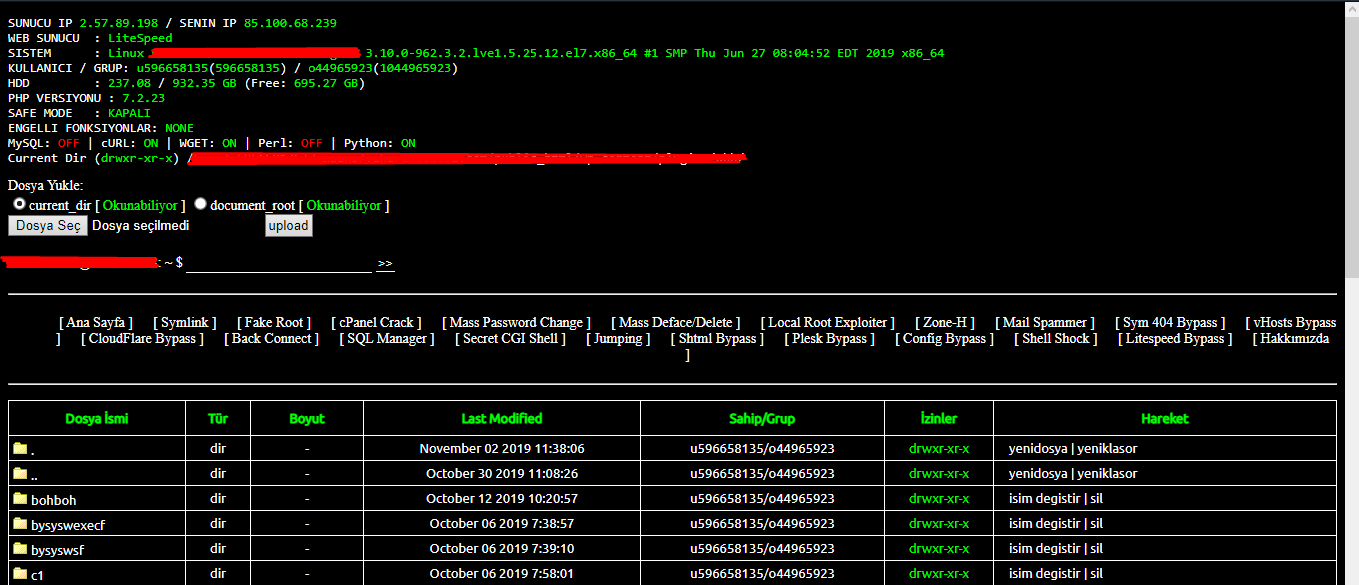This screenshot has height=585, width=1359.
Task: Open Mass Deface/Delete link
Action: [676, 323]
